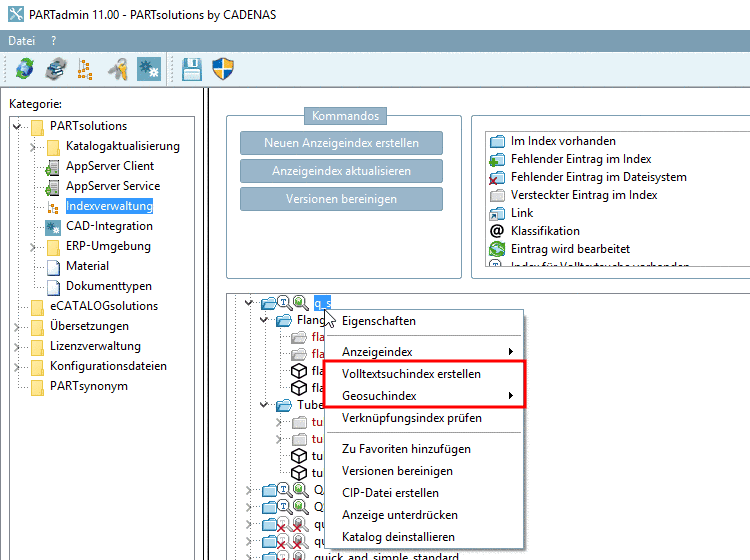This screenshot has width=750, height=560.
Task: Open the ? help menu
Action: (54, 41)
